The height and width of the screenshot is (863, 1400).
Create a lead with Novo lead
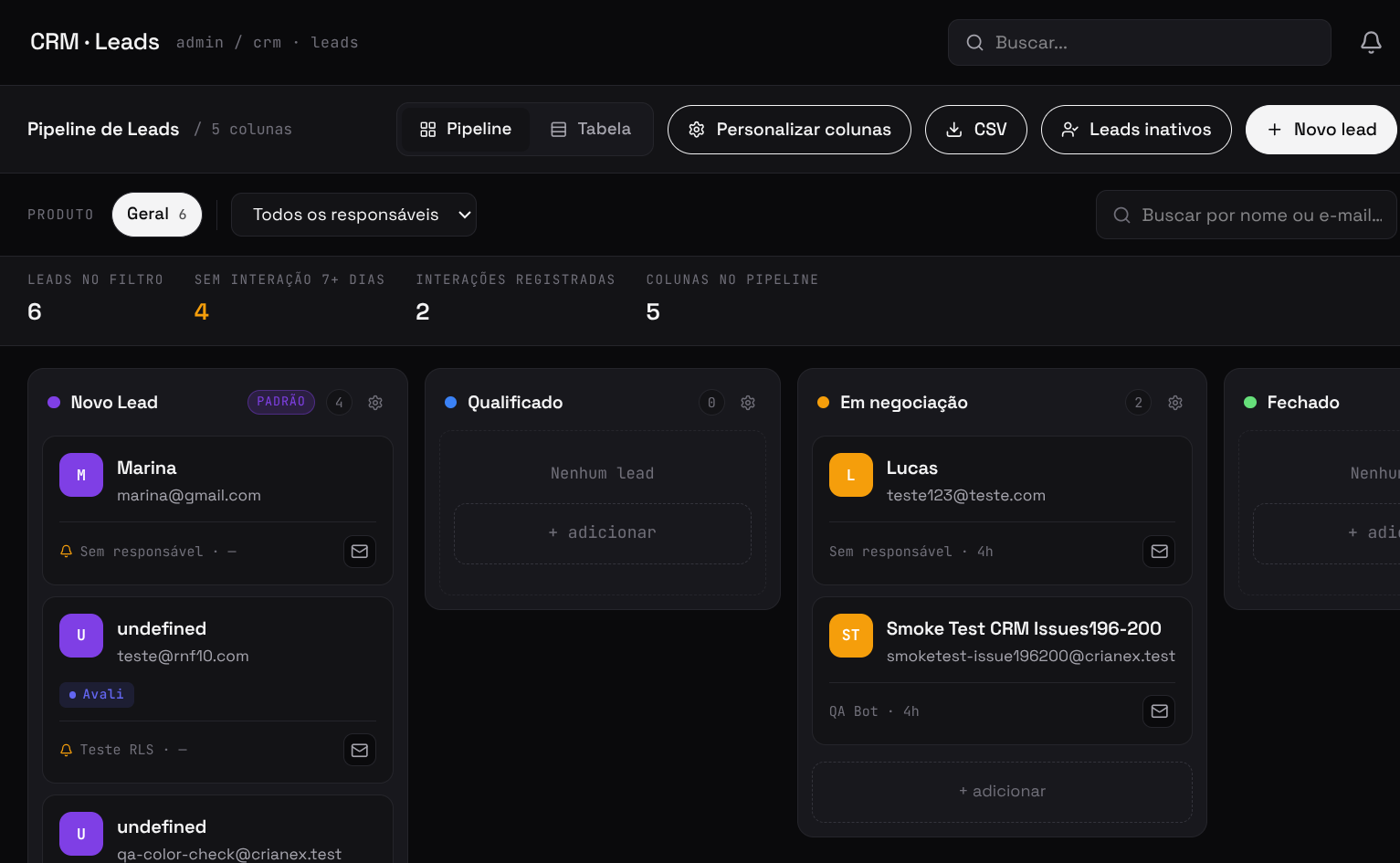click(x=1321, y=130)
